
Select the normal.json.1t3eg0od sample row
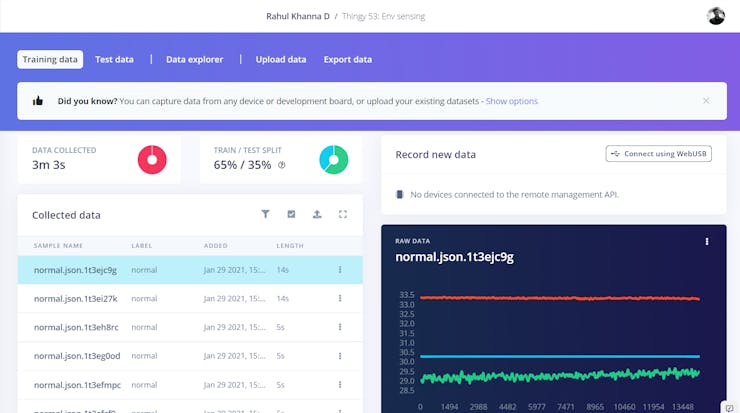[190, 356]
